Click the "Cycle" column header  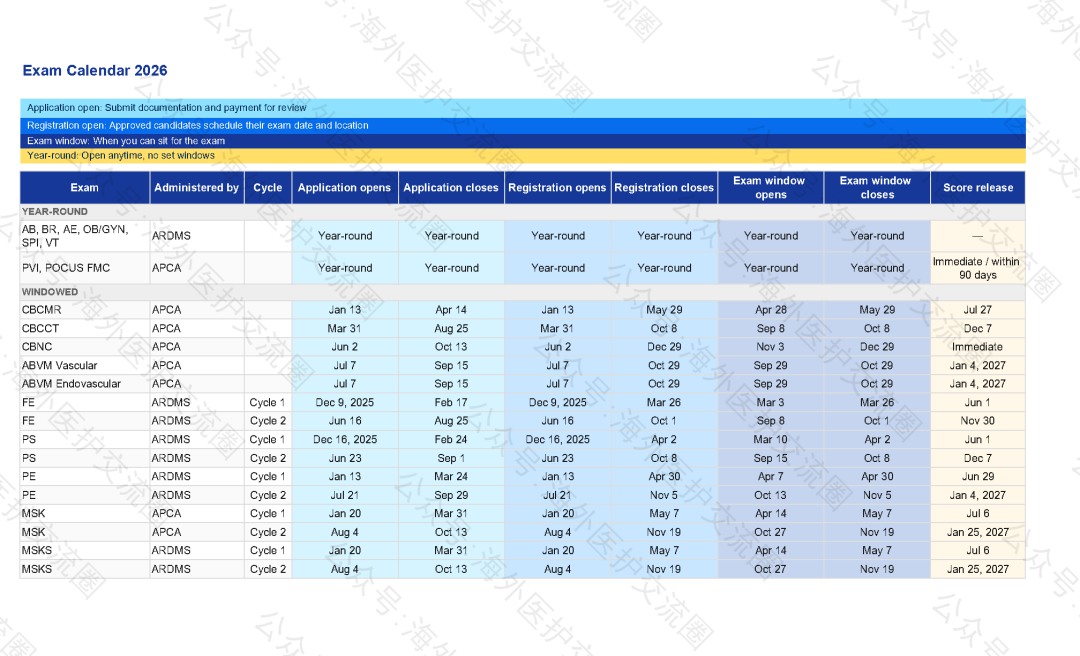(268, 187)
